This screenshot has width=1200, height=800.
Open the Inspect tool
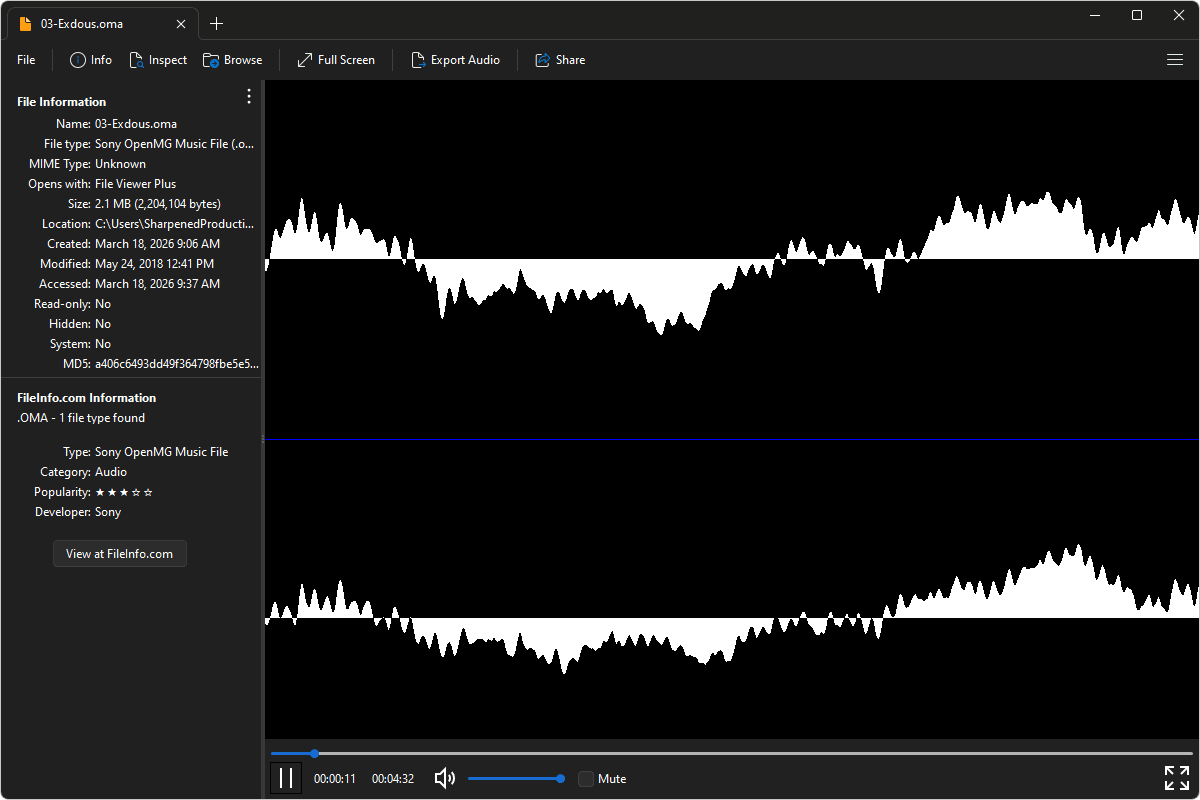(x=158, y=60)
